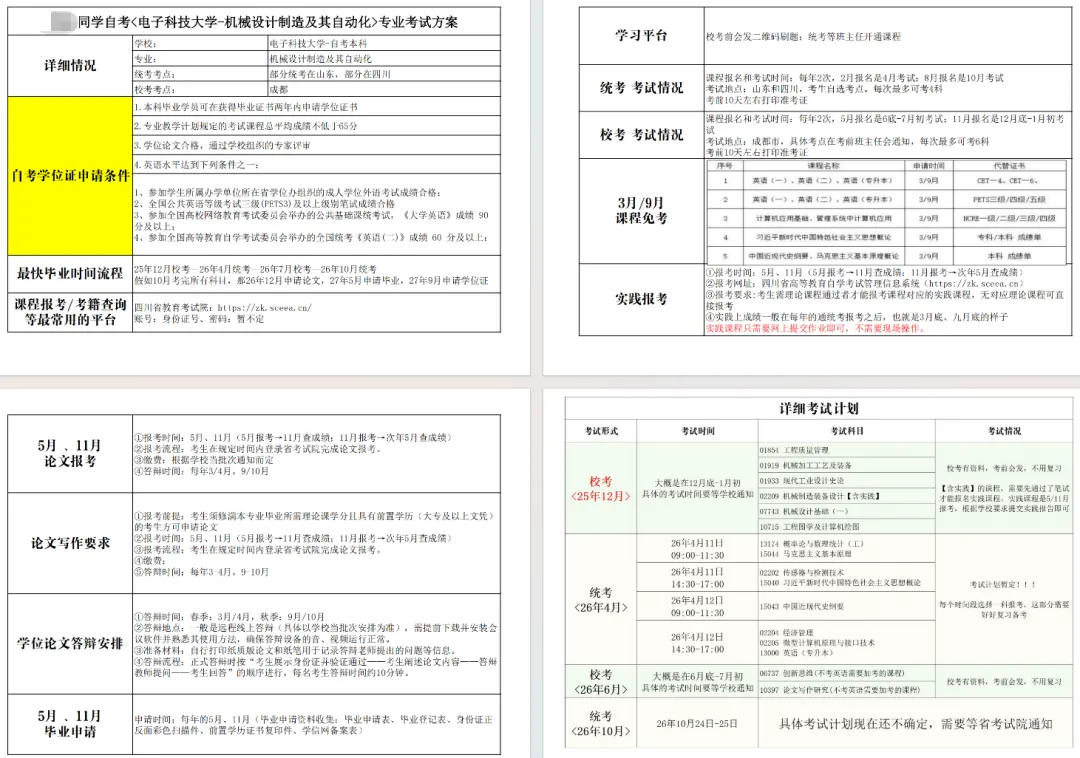Click the '统考考点:' label cell
Image resolution: width=1080 pixels, height=758 pixels.
click(x=200, y=74)
